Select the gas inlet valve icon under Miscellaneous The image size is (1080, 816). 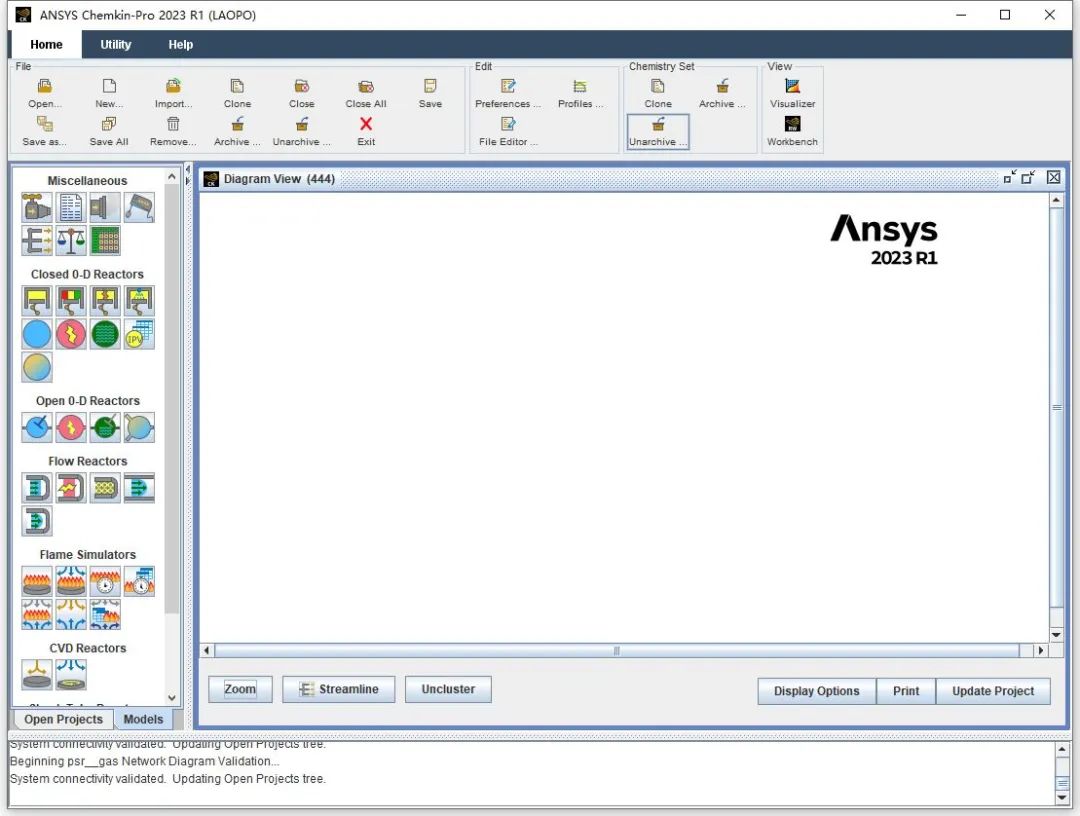[x=36, y=207]
